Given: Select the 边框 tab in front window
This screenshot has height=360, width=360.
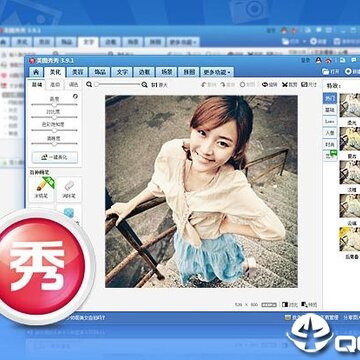Looking at the screenshot, I should coord(144,72).
